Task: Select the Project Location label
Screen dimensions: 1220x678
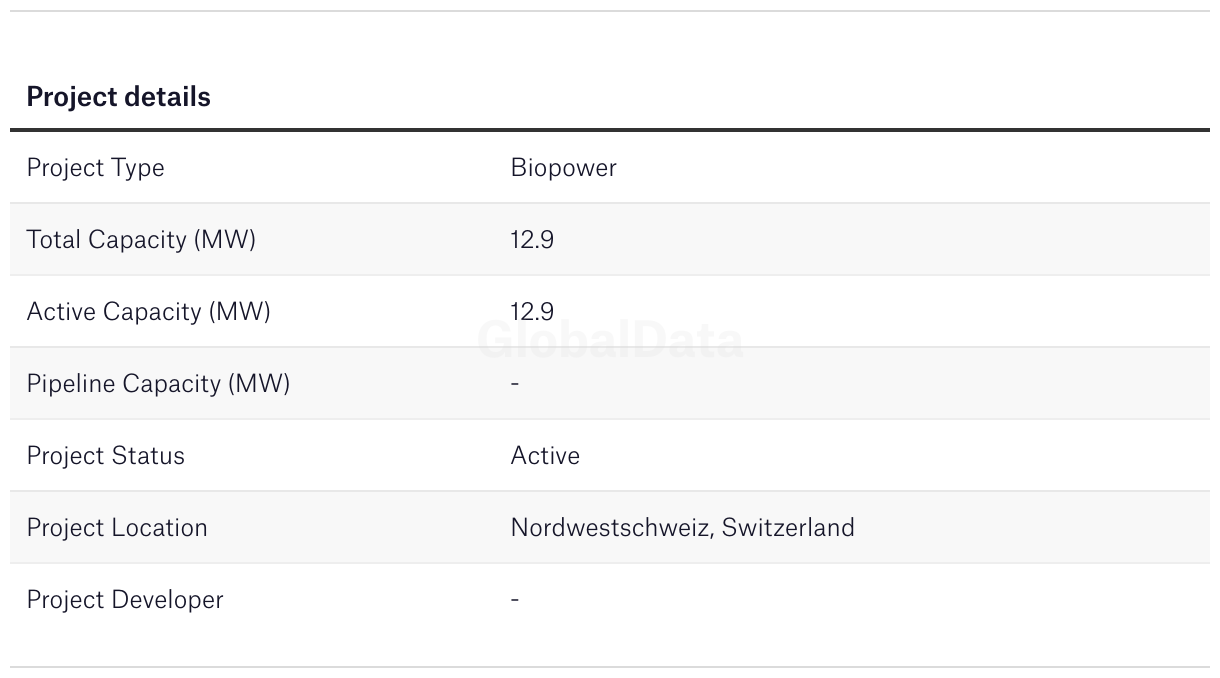Action: click(x=117, y=528)
